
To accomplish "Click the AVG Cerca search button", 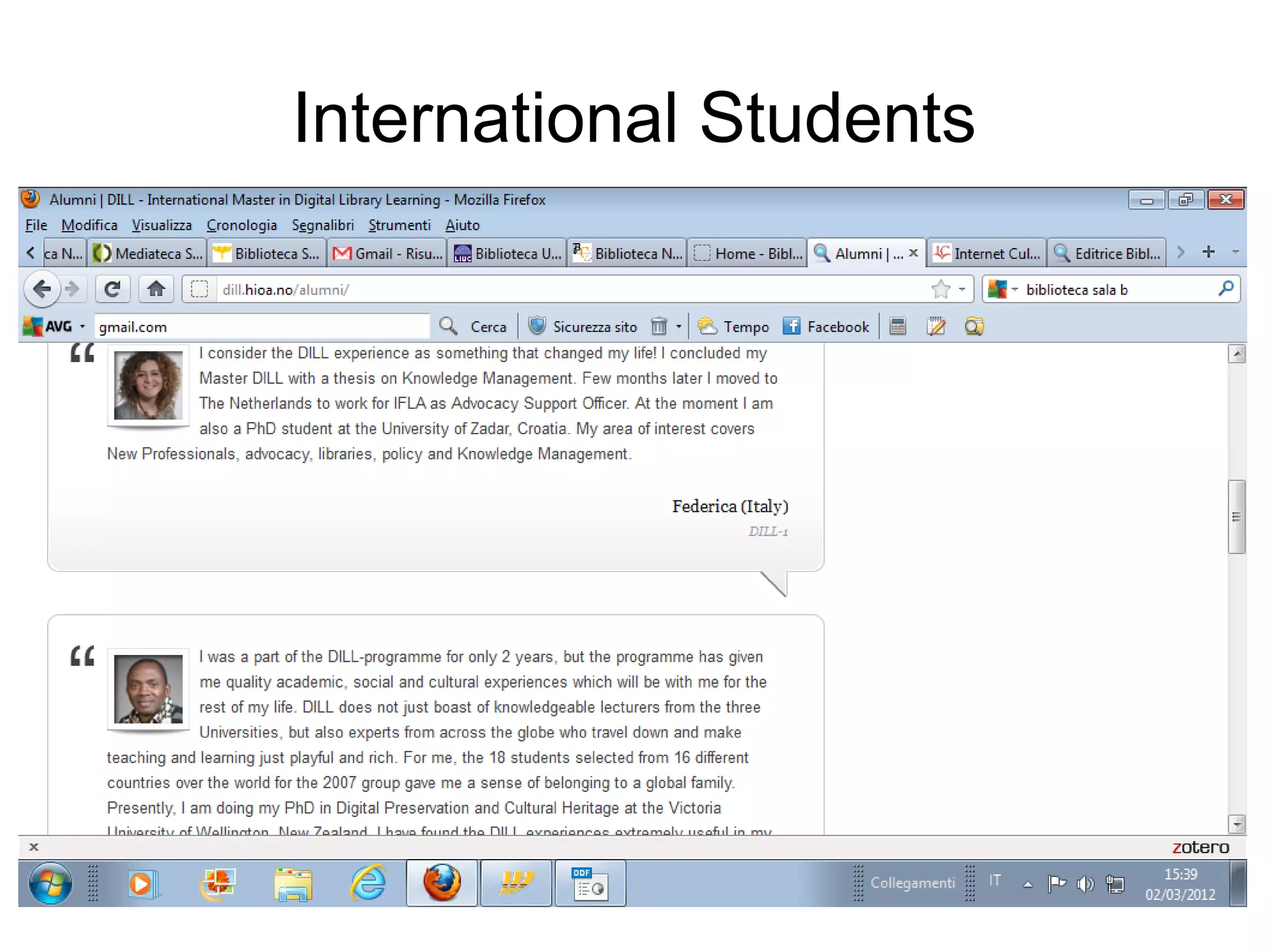I will coord(473,327).
